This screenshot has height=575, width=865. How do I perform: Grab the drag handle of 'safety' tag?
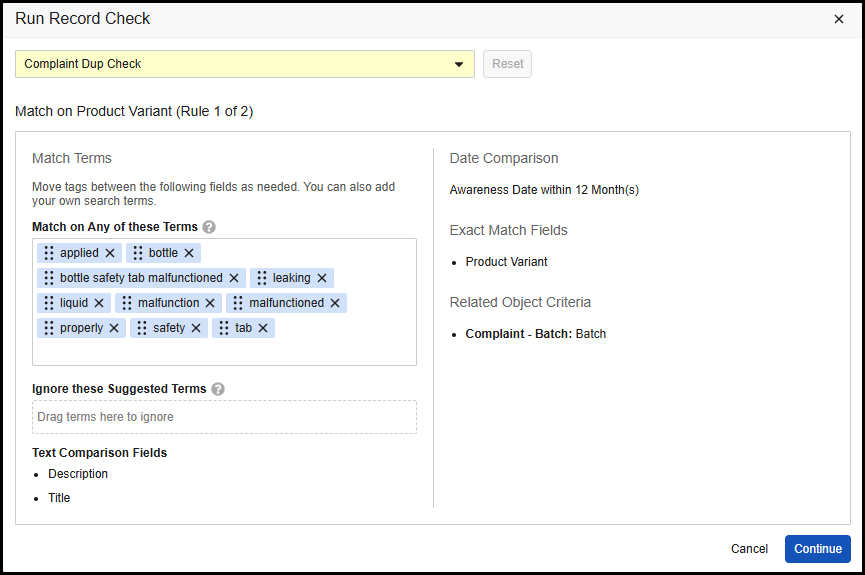click(142, 328)
